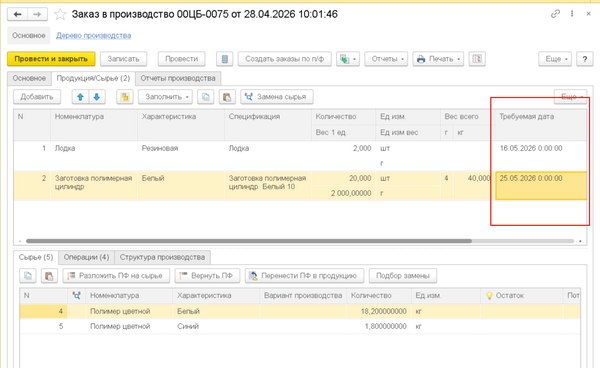Paste rows icon in the products toolbar
The image size is (600, 368).
[x=227, y=97]
